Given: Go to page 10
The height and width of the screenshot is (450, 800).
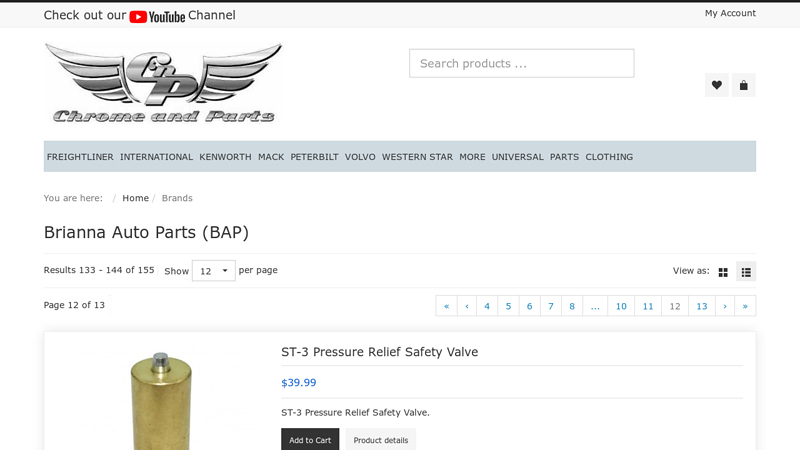Looking at the screenshot, I should [621, 306].
